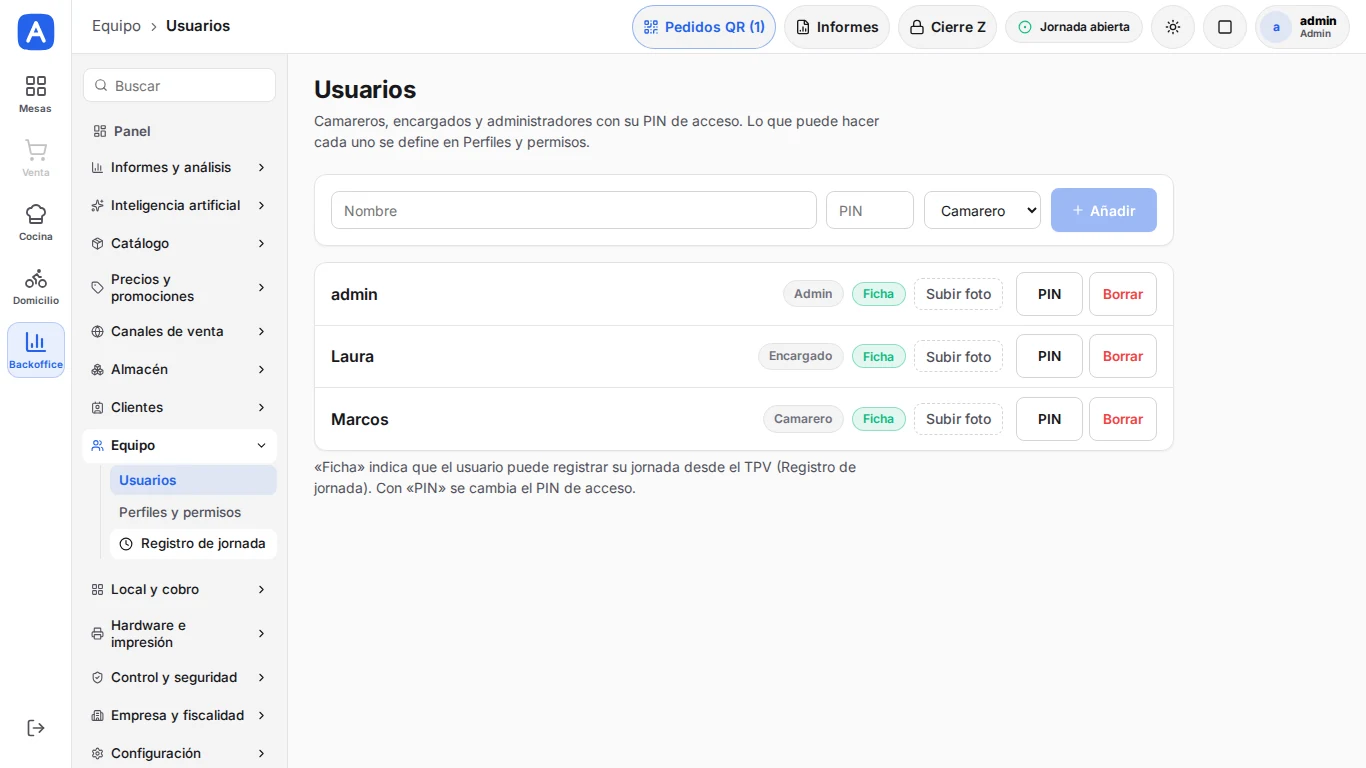Select the Backoffice sidebar icon
Viewport: 1366px width, 768px height.
(35, 350)
